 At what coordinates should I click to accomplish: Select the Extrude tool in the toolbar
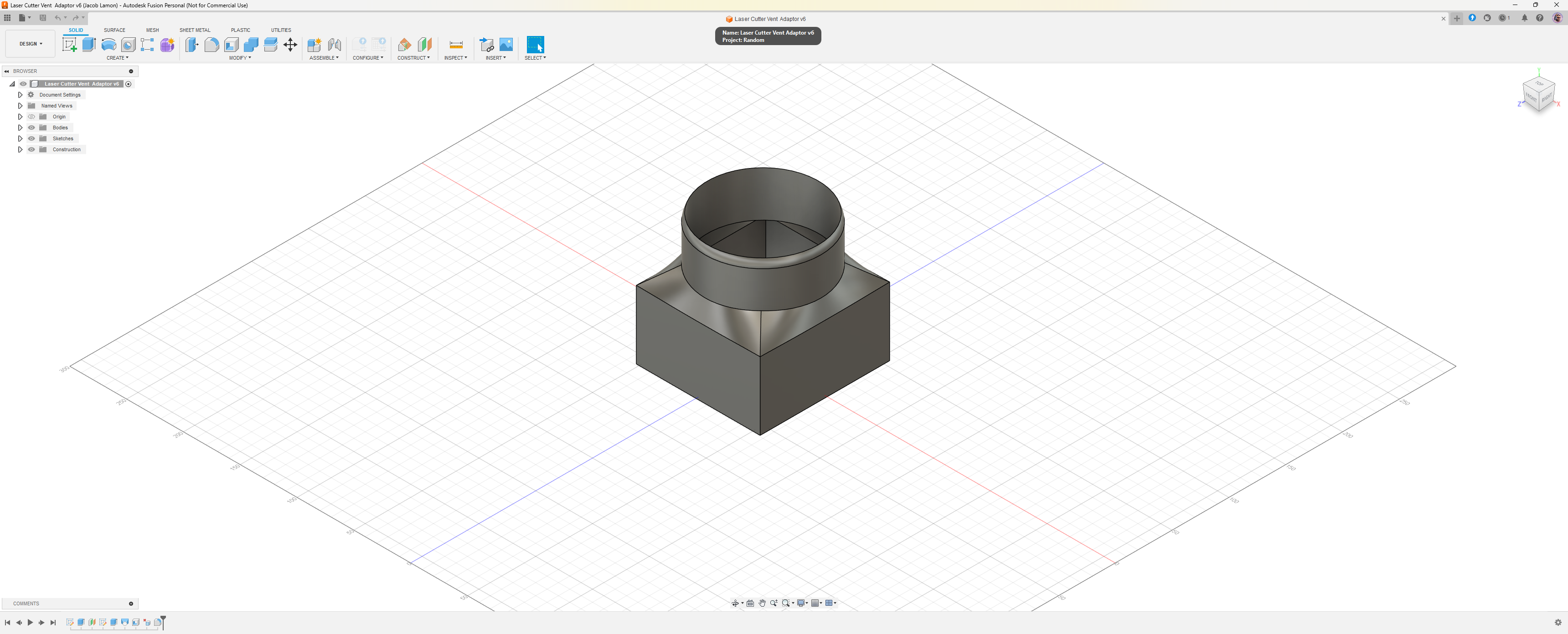pos(89,45)
